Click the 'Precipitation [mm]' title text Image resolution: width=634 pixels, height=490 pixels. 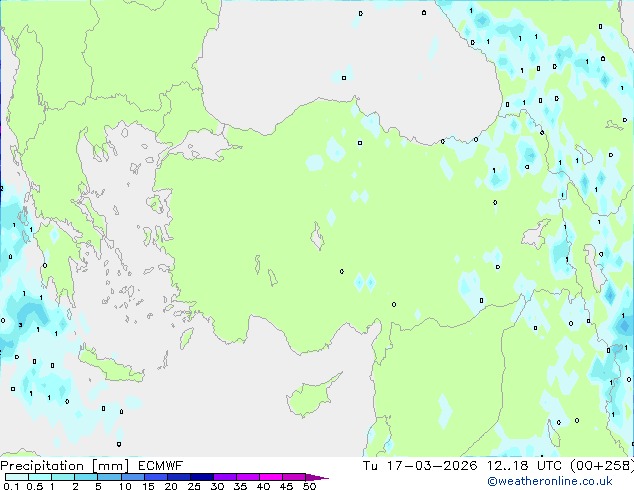(65, 466)
